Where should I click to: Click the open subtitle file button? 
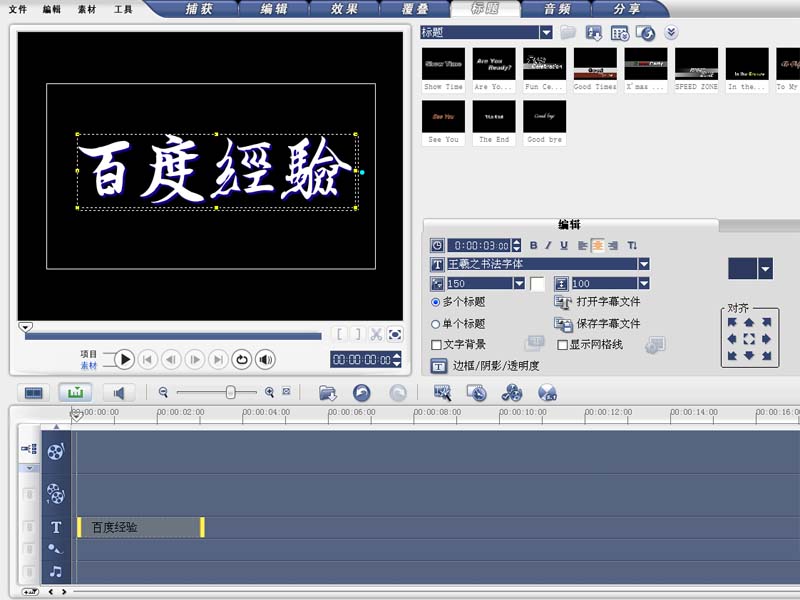click(x=597, y=302)
